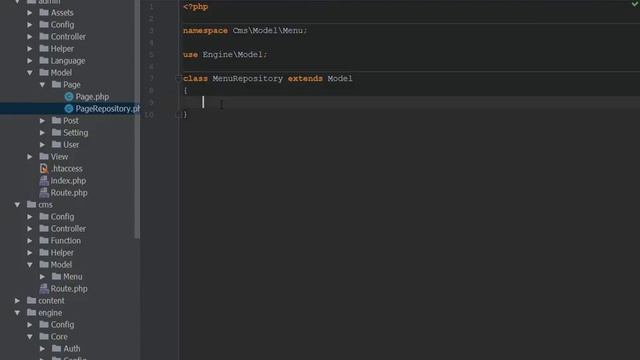Expand the Auth folder arrow
This screenshot has height=360, width=640.
[42, 349]
